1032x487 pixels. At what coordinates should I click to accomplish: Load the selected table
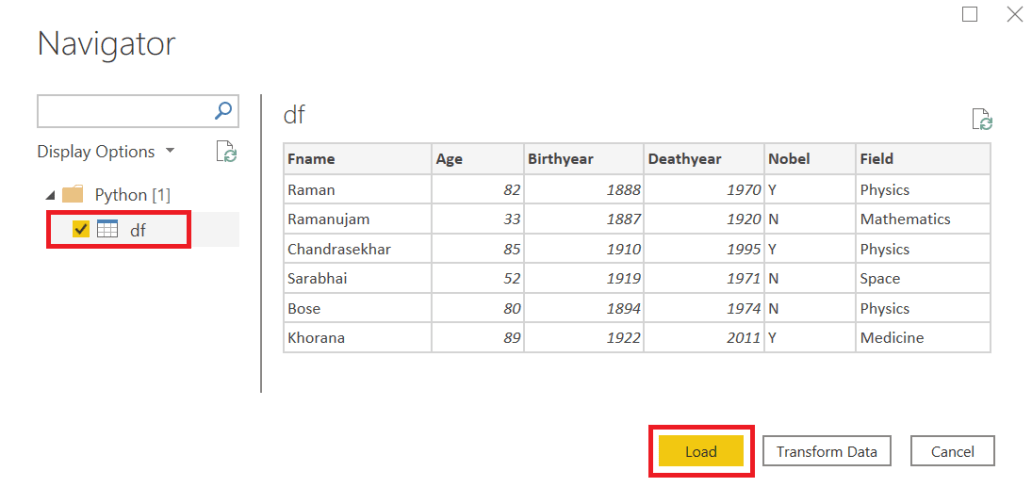tap(701, 452)
